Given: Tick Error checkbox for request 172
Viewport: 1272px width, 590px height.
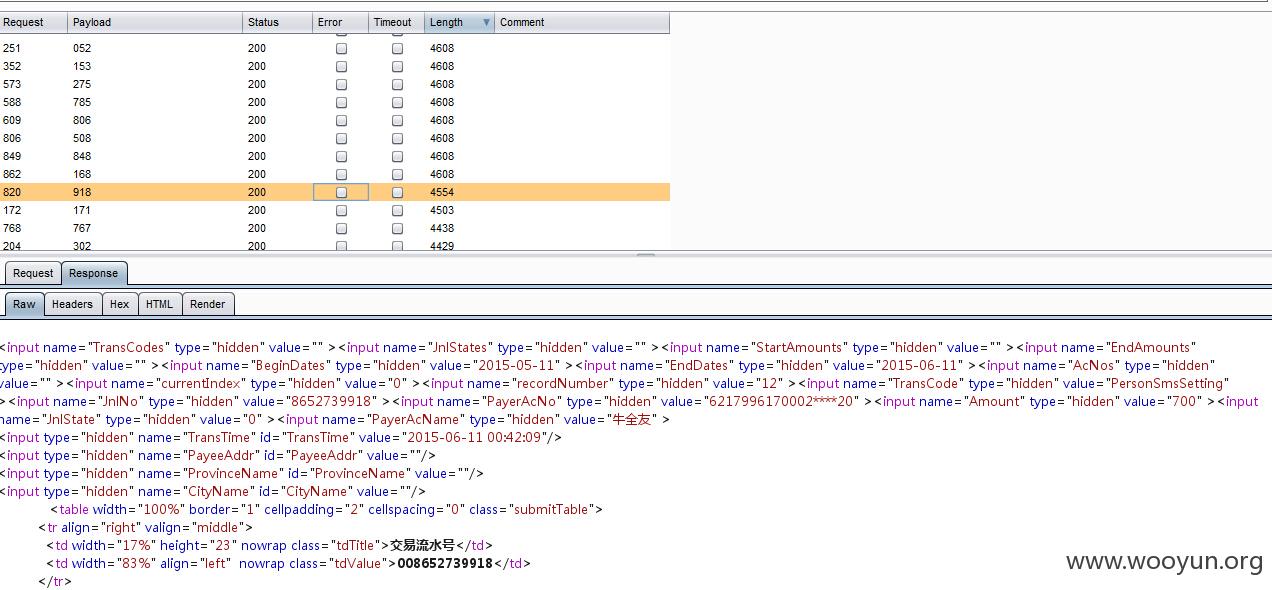Looking at the screenshot, I should tap(341, 210).
